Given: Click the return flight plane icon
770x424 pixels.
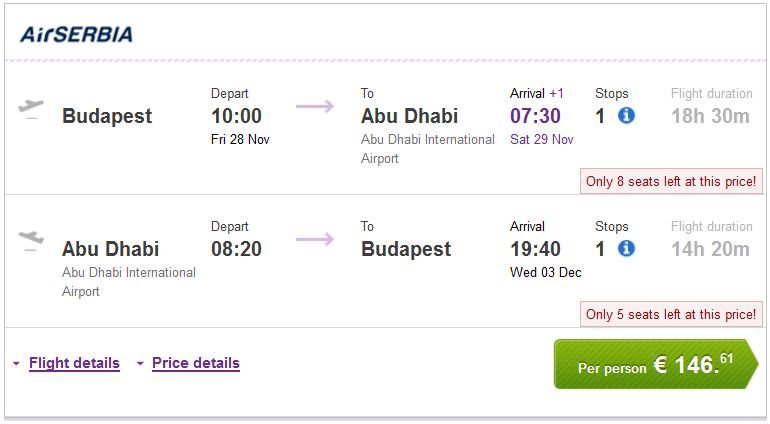Looking at the screenshot, I should (31, 240).
